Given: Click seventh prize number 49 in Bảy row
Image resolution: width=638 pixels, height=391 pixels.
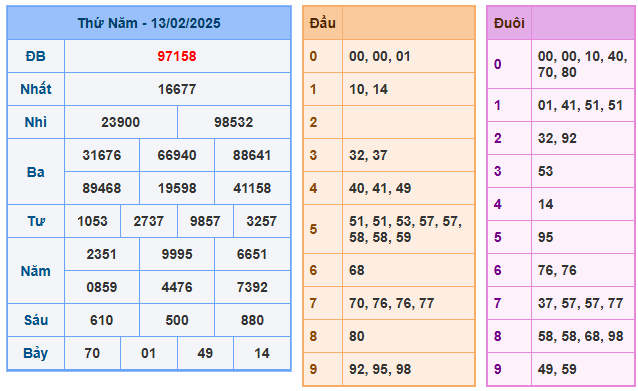Looking at the screenshot, I should [x=205, y=353].
